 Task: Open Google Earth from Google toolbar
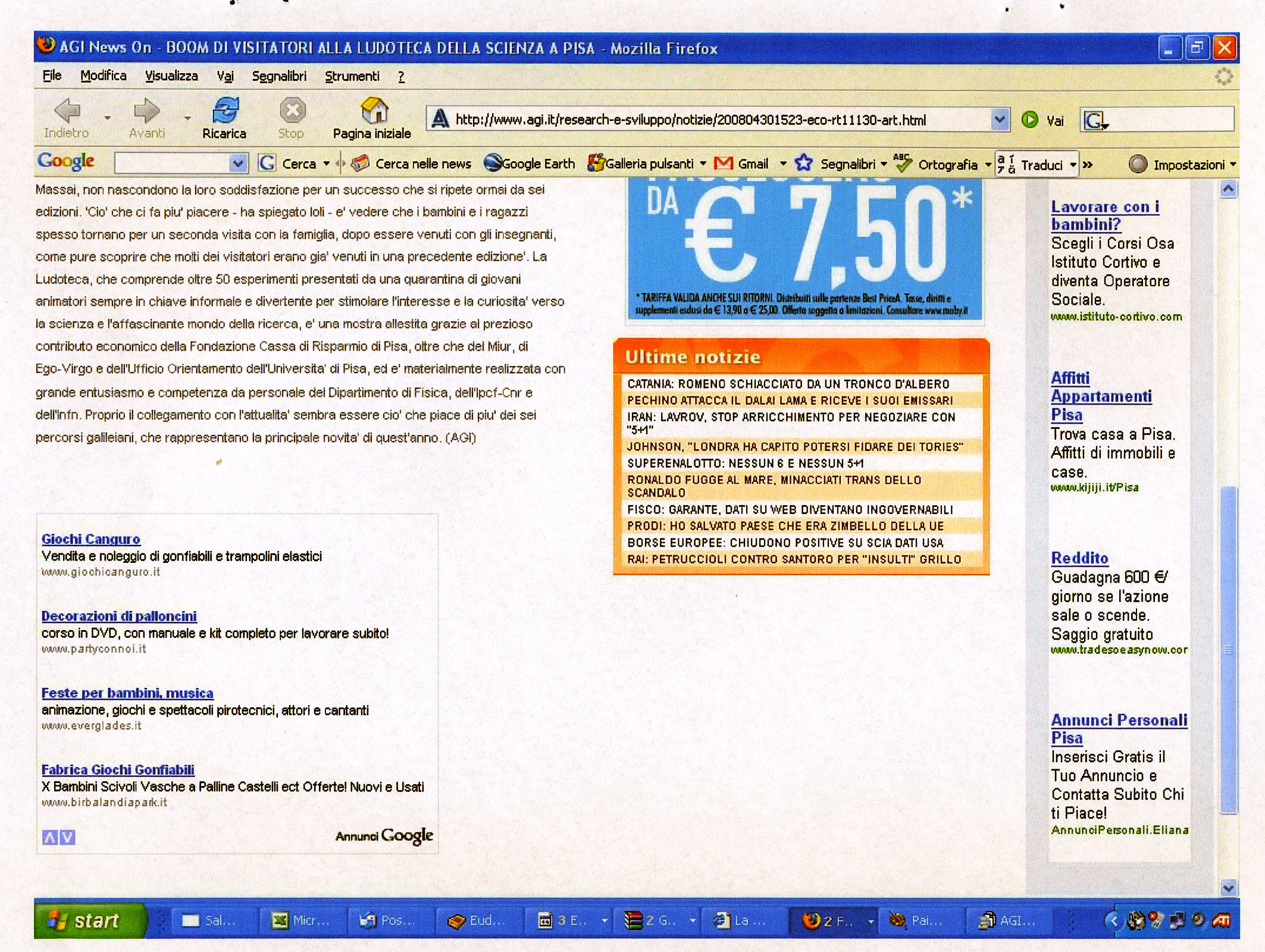point(529,164)
